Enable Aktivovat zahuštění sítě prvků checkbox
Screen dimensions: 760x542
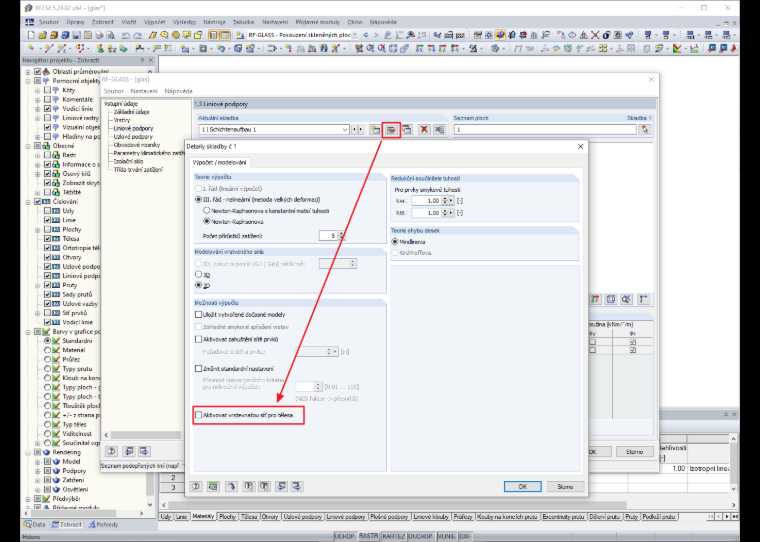[x=198, y=339]
